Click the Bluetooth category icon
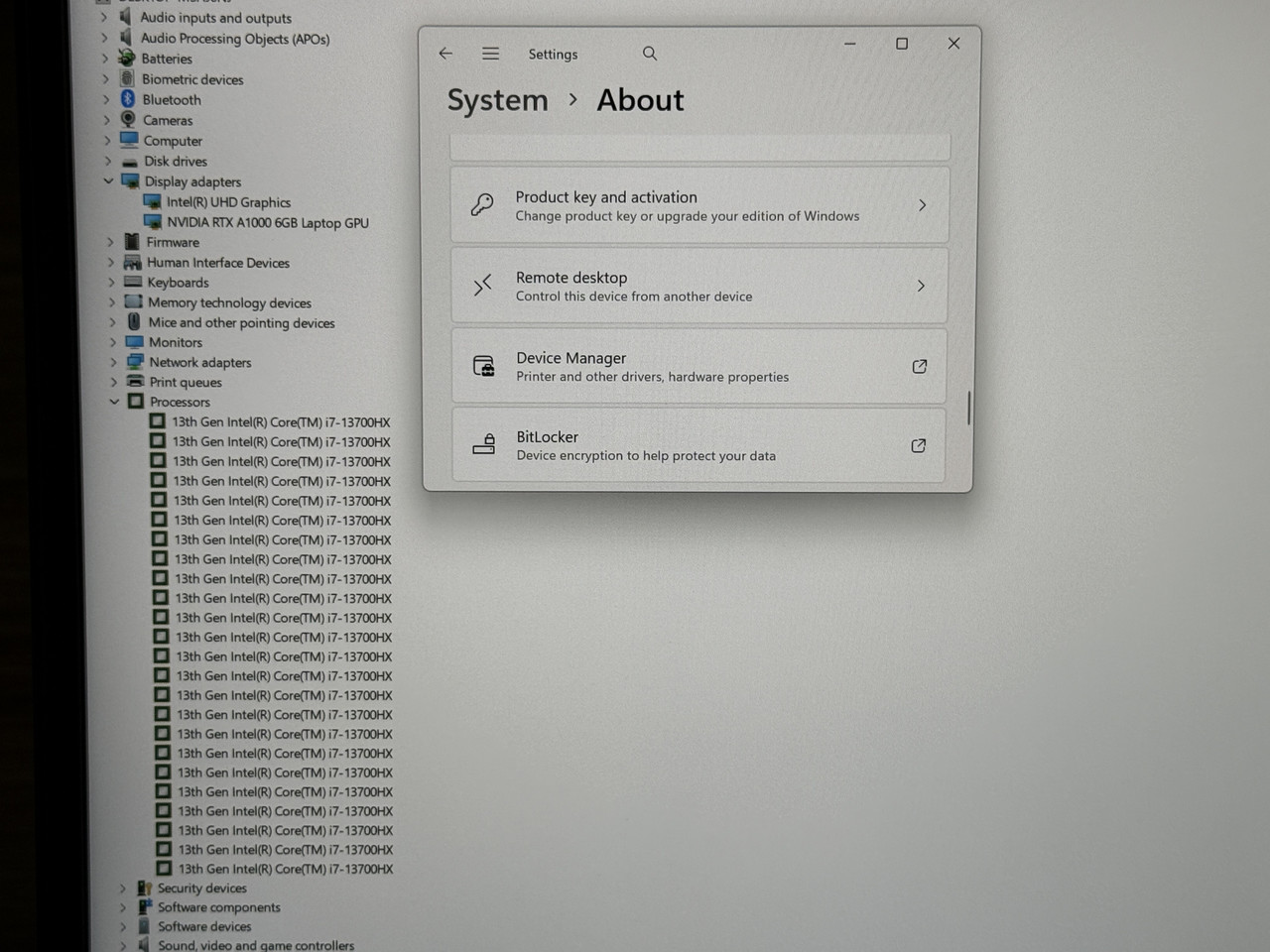This screenshot has height=952, width=1270. point(128,99)
